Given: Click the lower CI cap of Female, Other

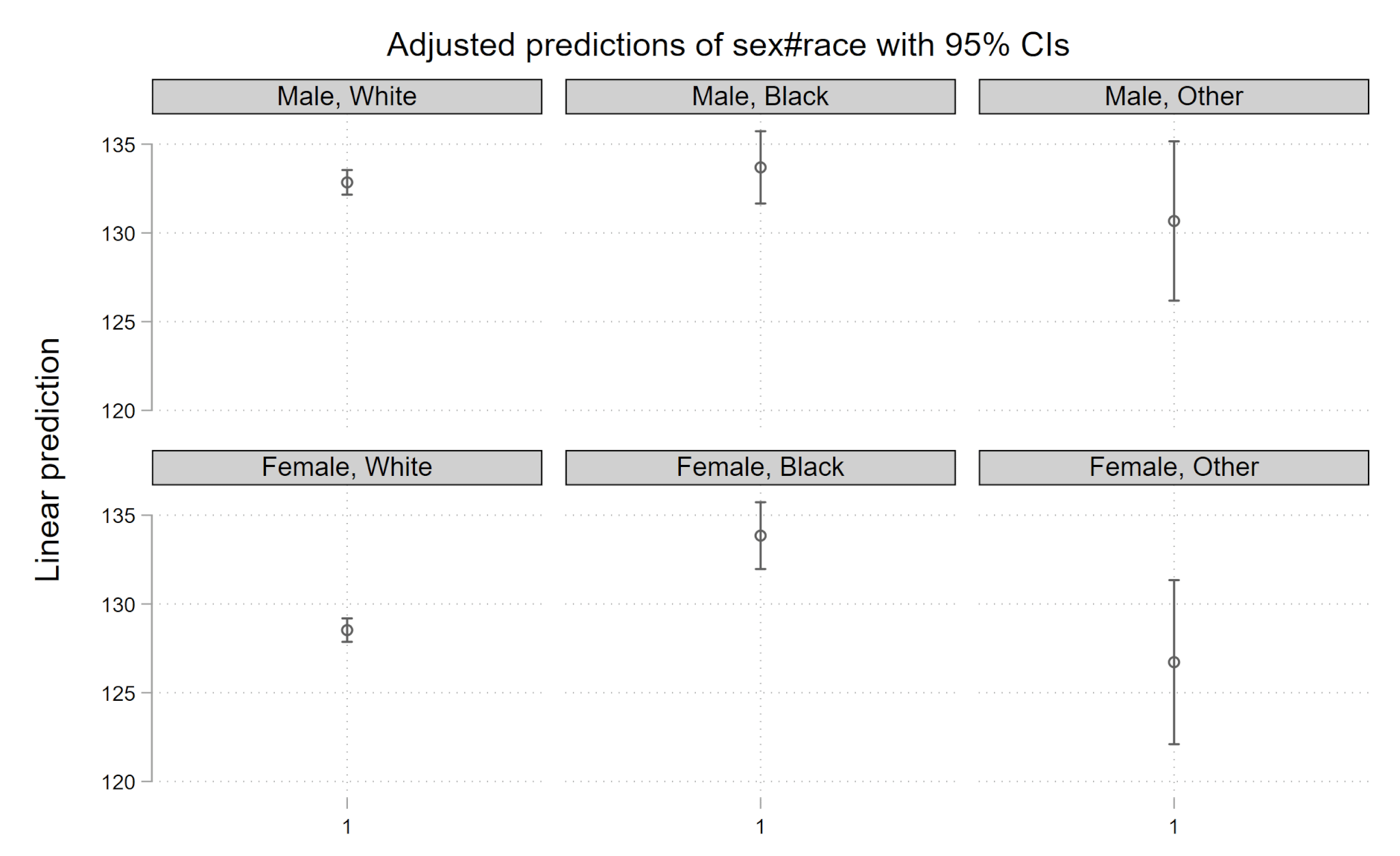Looking at the screenshot, I should tap(1174, 744).
